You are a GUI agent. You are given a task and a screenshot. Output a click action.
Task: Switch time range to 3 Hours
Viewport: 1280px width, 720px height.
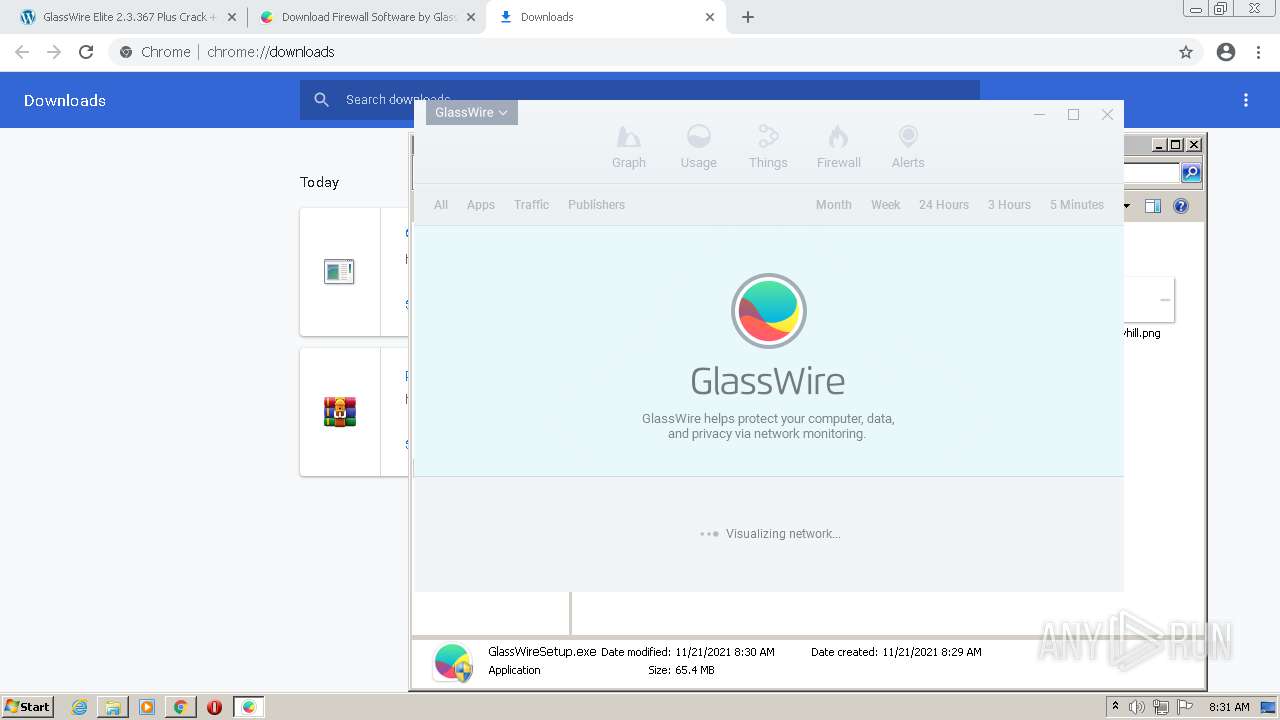coord(1009,205)
